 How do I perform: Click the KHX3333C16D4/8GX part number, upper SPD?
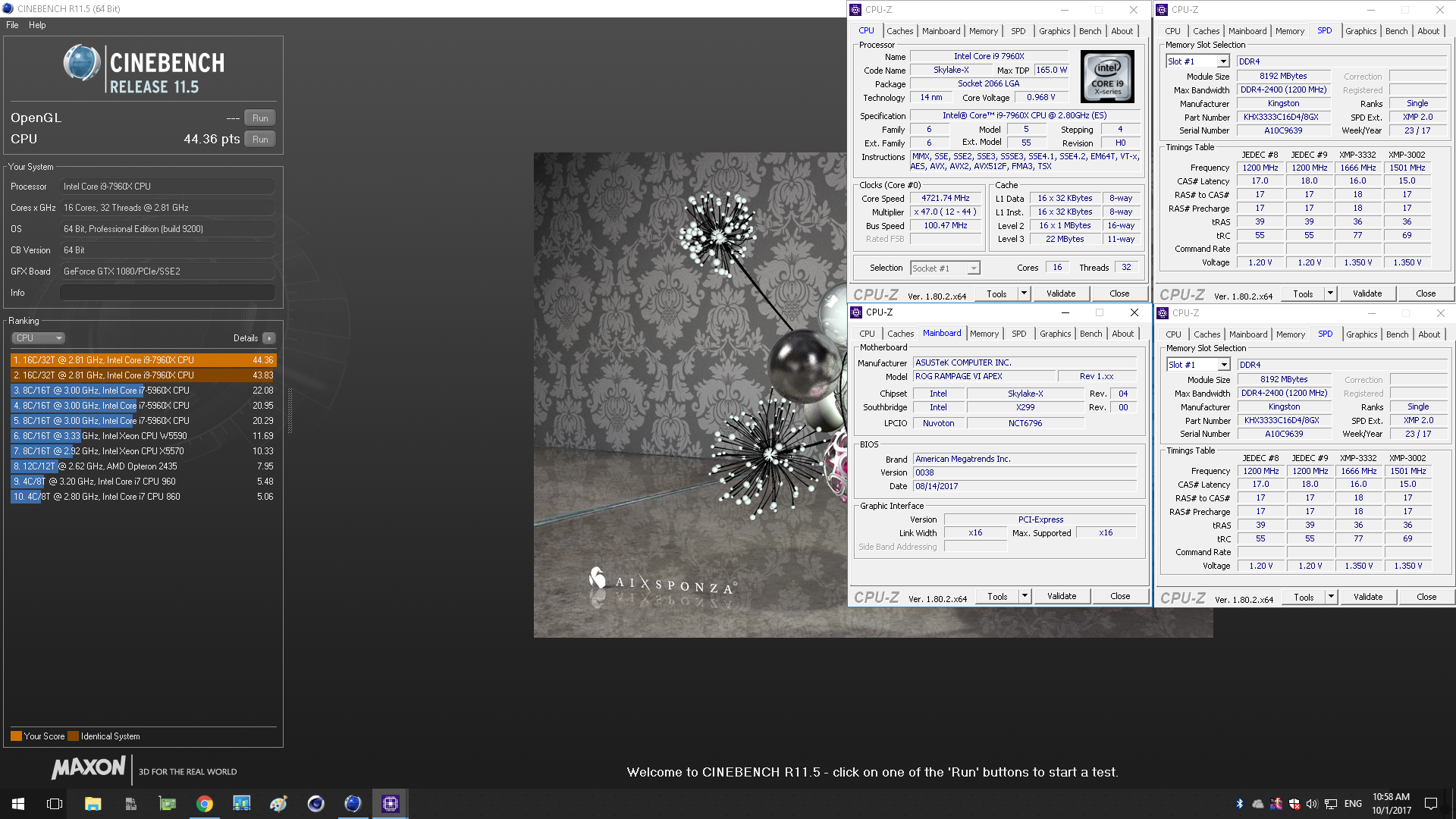click(x=1282, y=117)
